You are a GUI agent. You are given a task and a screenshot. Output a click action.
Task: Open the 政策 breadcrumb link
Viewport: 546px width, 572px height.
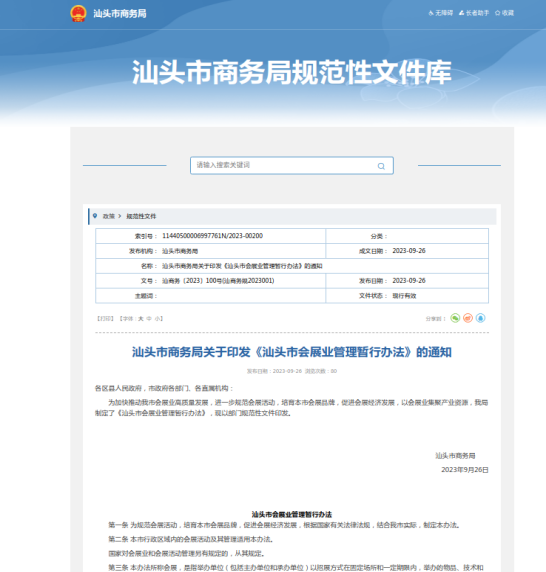point(109,216)
